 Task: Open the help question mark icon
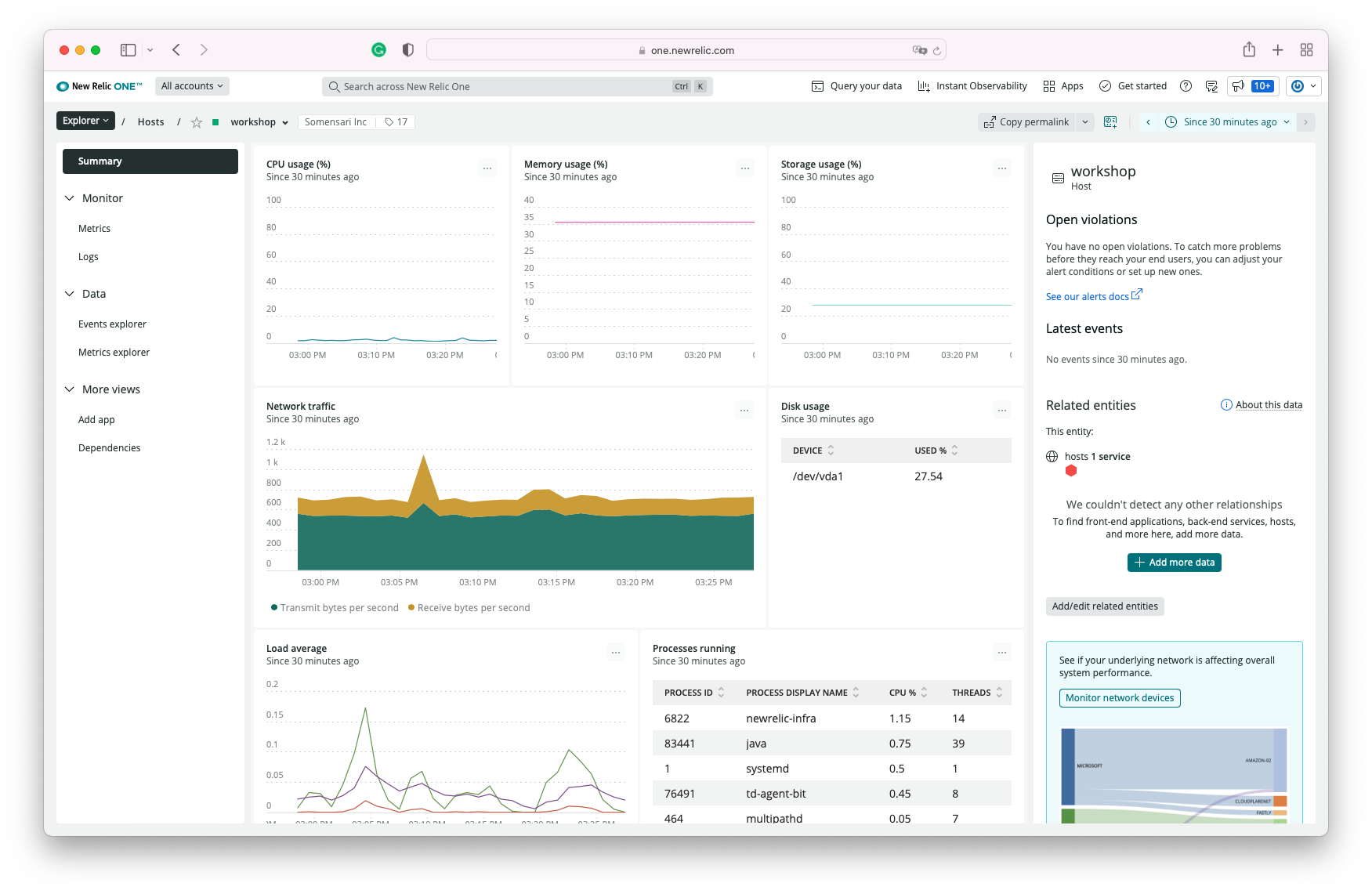pos(1186,86)
